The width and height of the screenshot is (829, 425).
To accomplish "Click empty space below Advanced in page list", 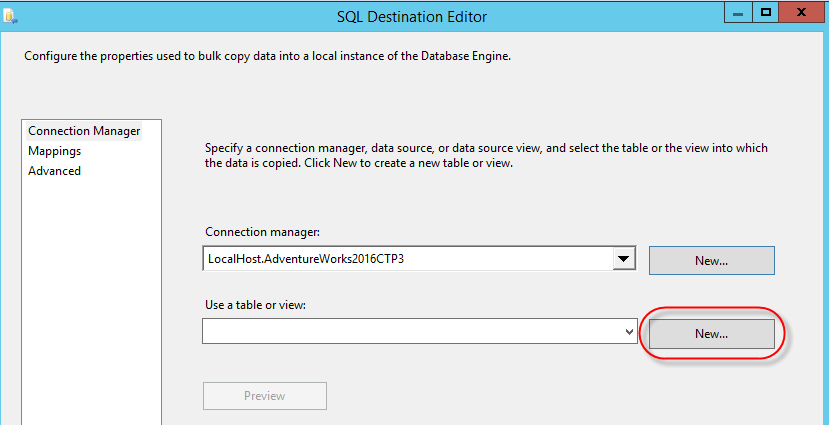I will 90,300.
